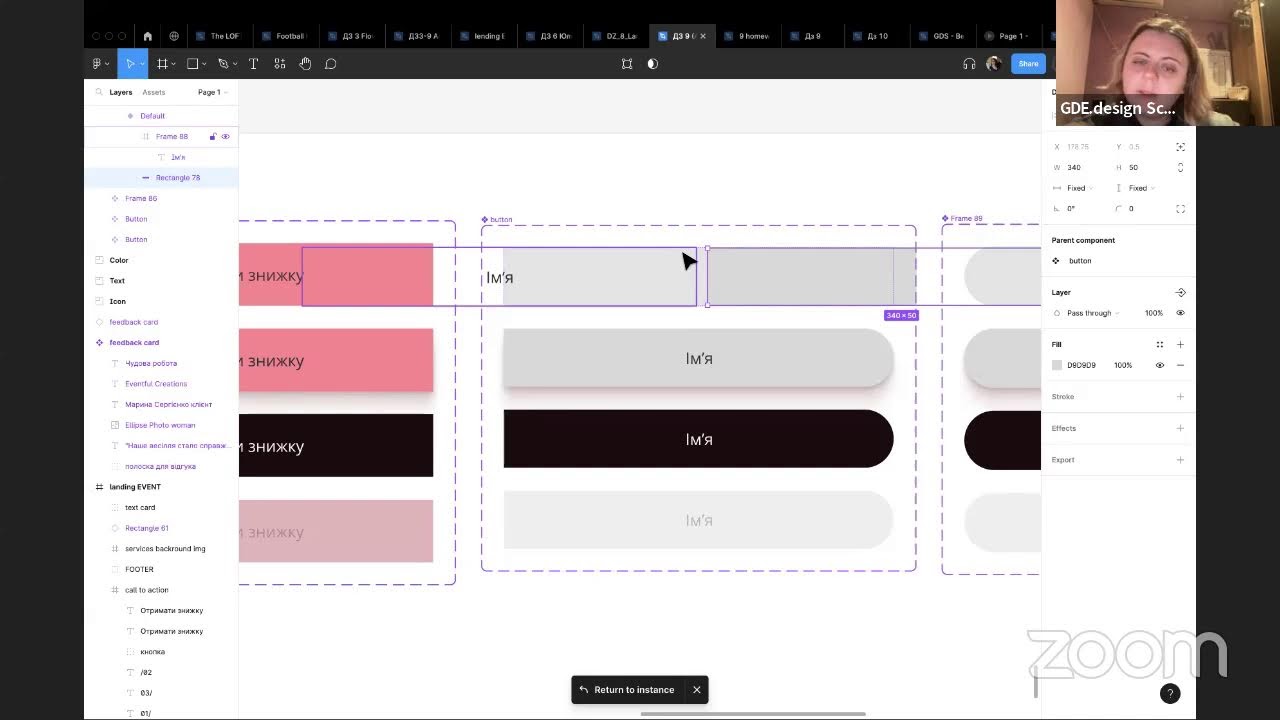1280x720 pixels.
Task: Click the Edit object icon in toolbar
Action: [627, 64]
